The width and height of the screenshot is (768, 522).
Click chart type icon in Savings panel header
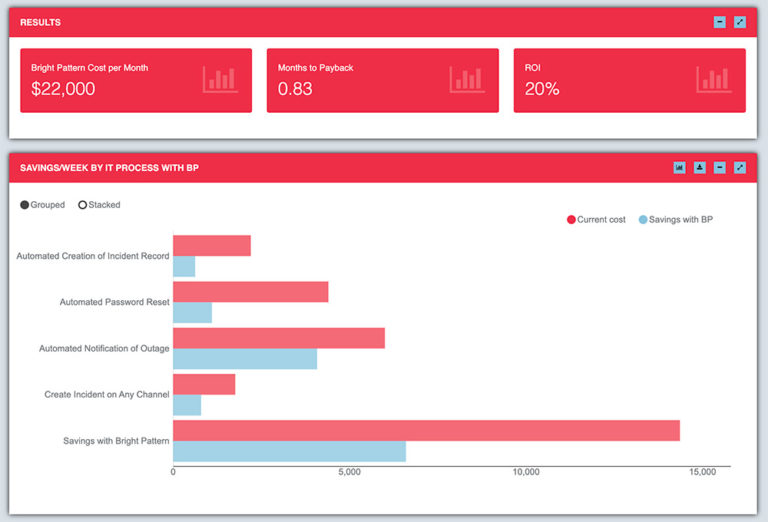point(679,167)
